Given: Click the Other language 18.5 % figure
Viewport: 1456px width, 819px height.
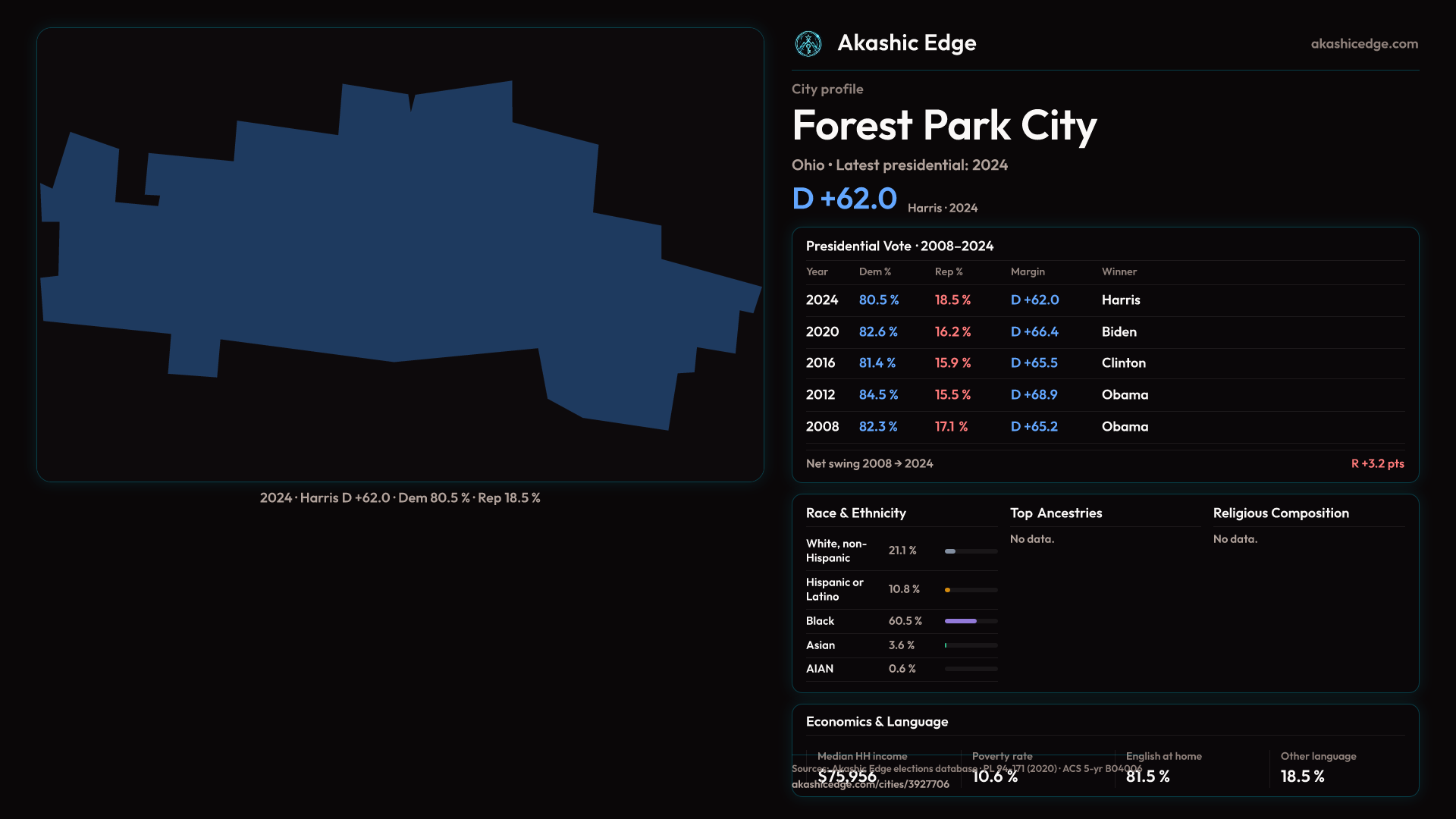Looking at the screenshot, I should click(x=1302, y=777).
